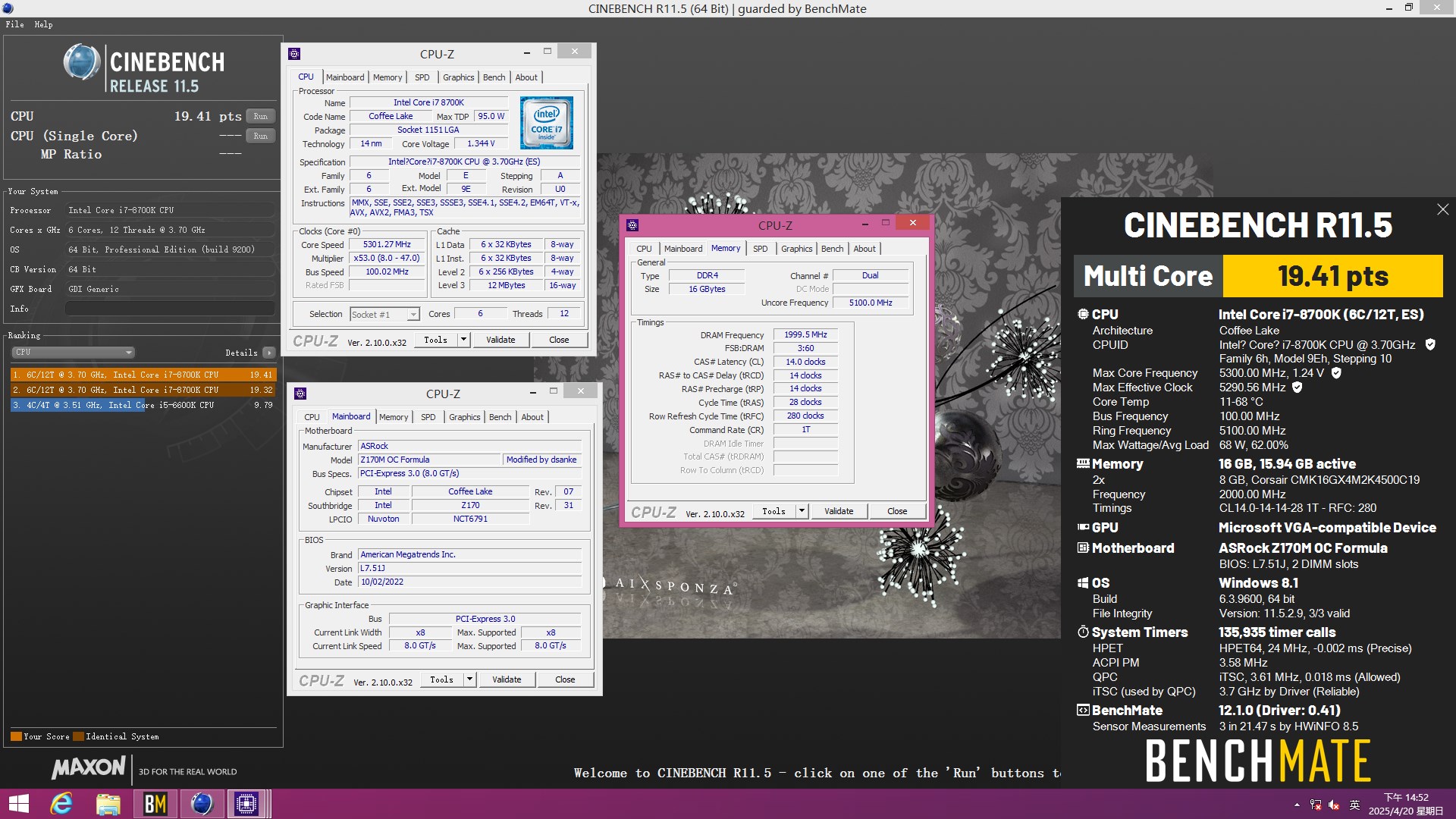Click Cinebench app icon in title bar

(x=8, y=8)
